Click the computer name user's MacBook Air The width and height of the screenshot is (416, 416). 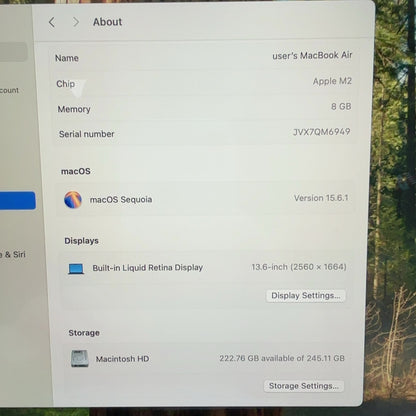pyautogui.click(x=312, y=55)
